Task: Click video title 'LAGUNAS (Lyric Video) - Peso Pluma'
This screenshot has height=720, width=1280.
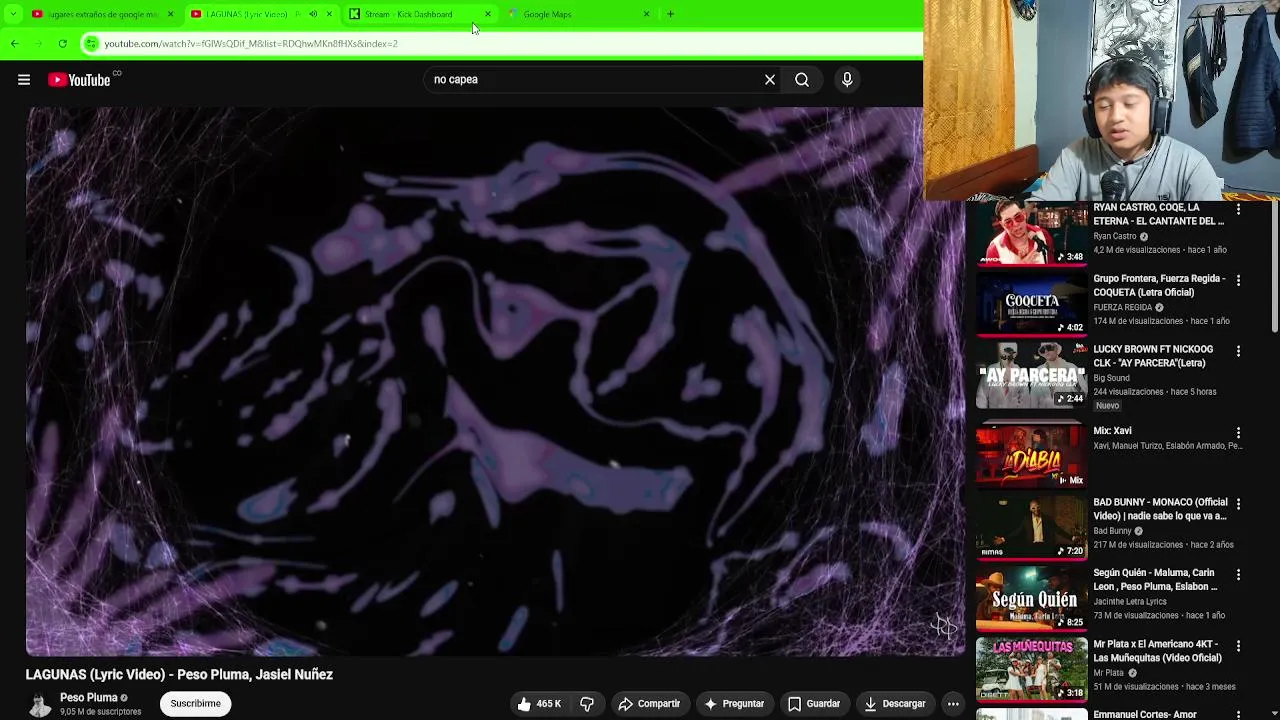Action: (x=179, y=675)
